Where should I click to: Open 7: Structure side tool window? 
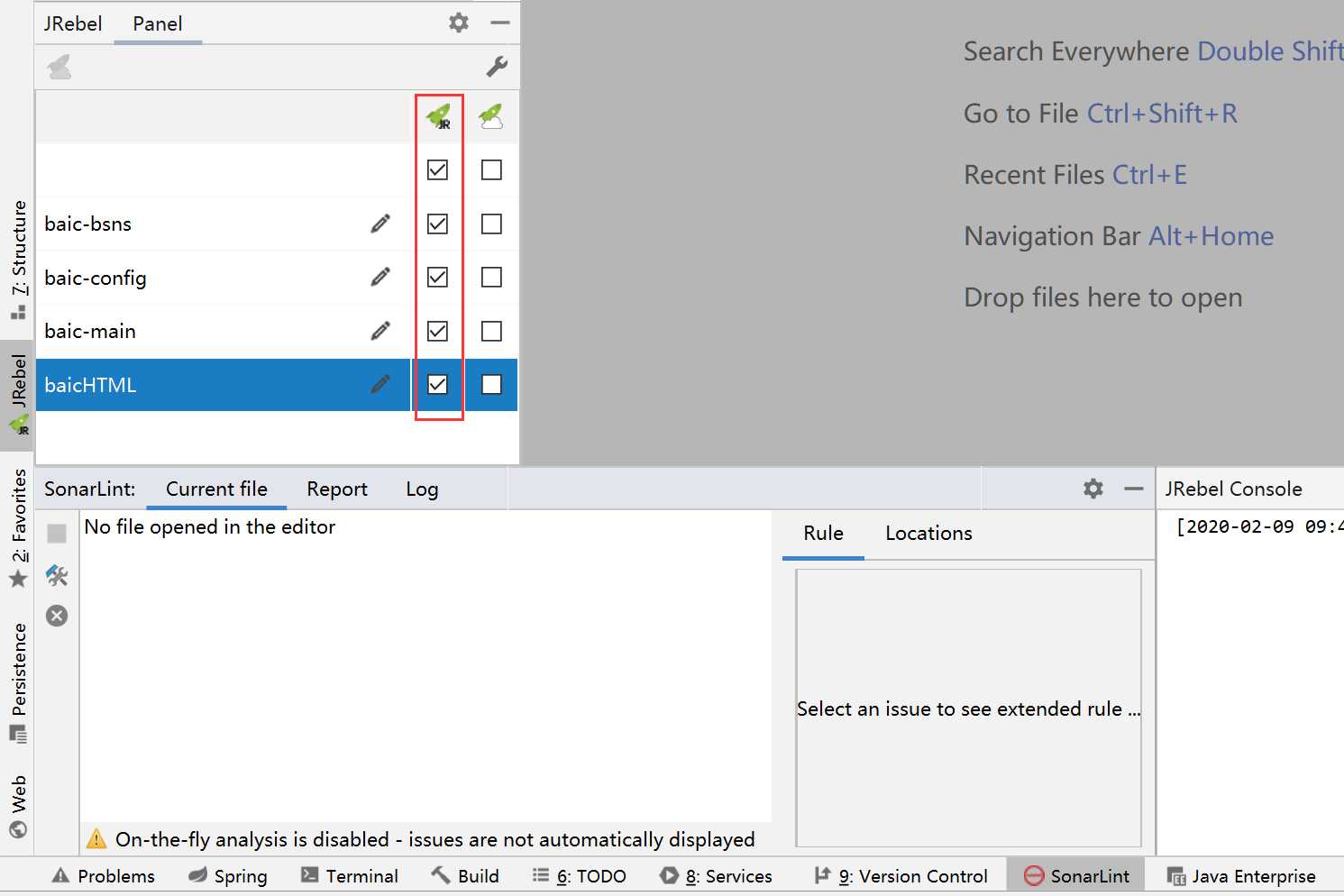coord(18,260)
